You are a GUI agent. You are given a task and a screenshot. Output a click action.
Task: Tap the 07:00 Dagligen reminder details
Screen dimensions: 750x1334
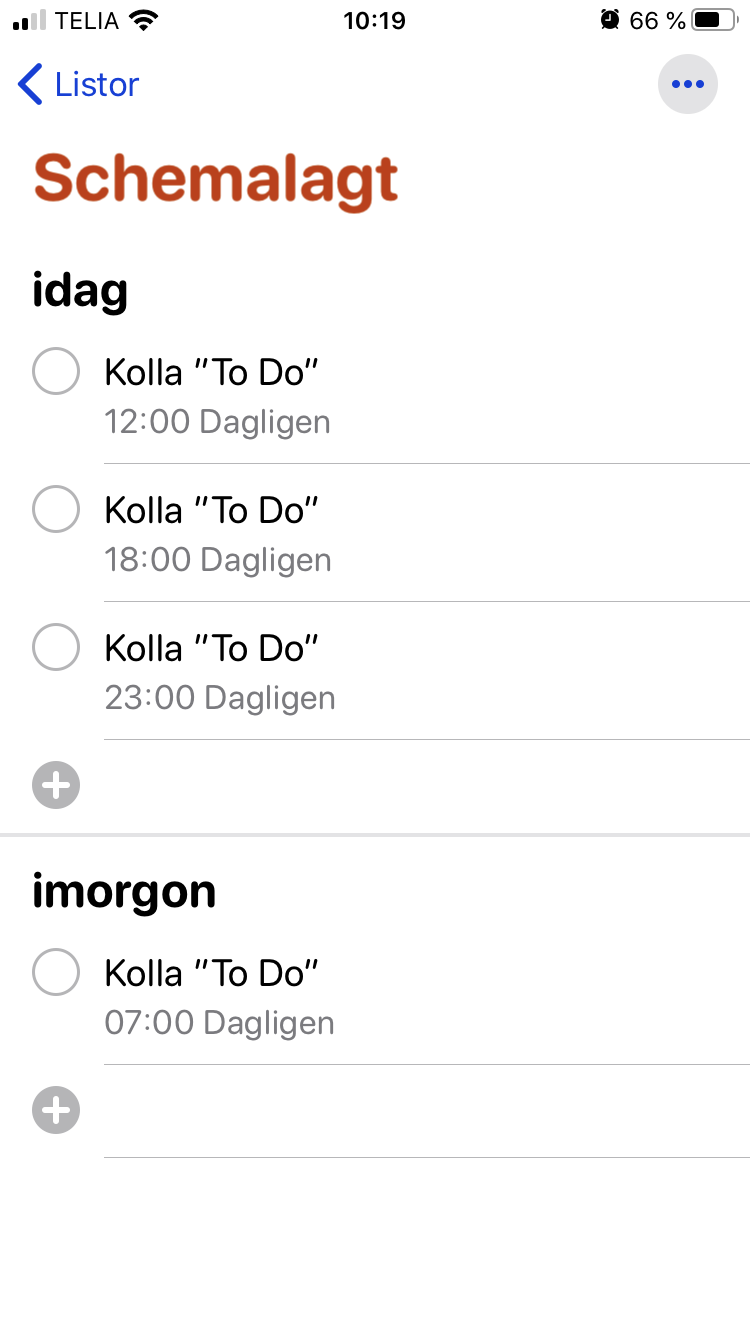click(x=219, y=1023)
